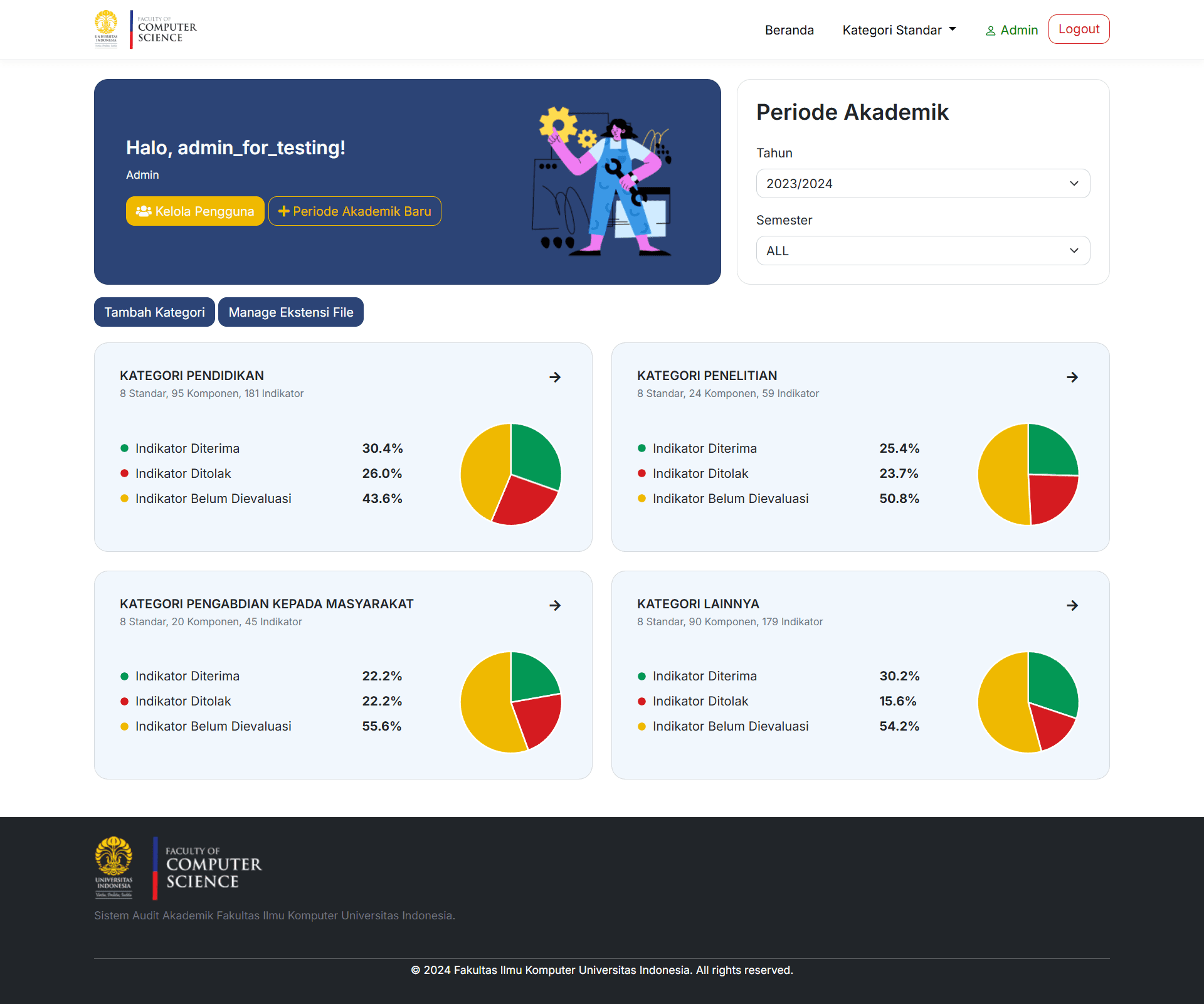Open the Kategori Pengabdian Kepada Masyarakat arrow
This screenshot has width=1204, height=1004.
[555, 605]
